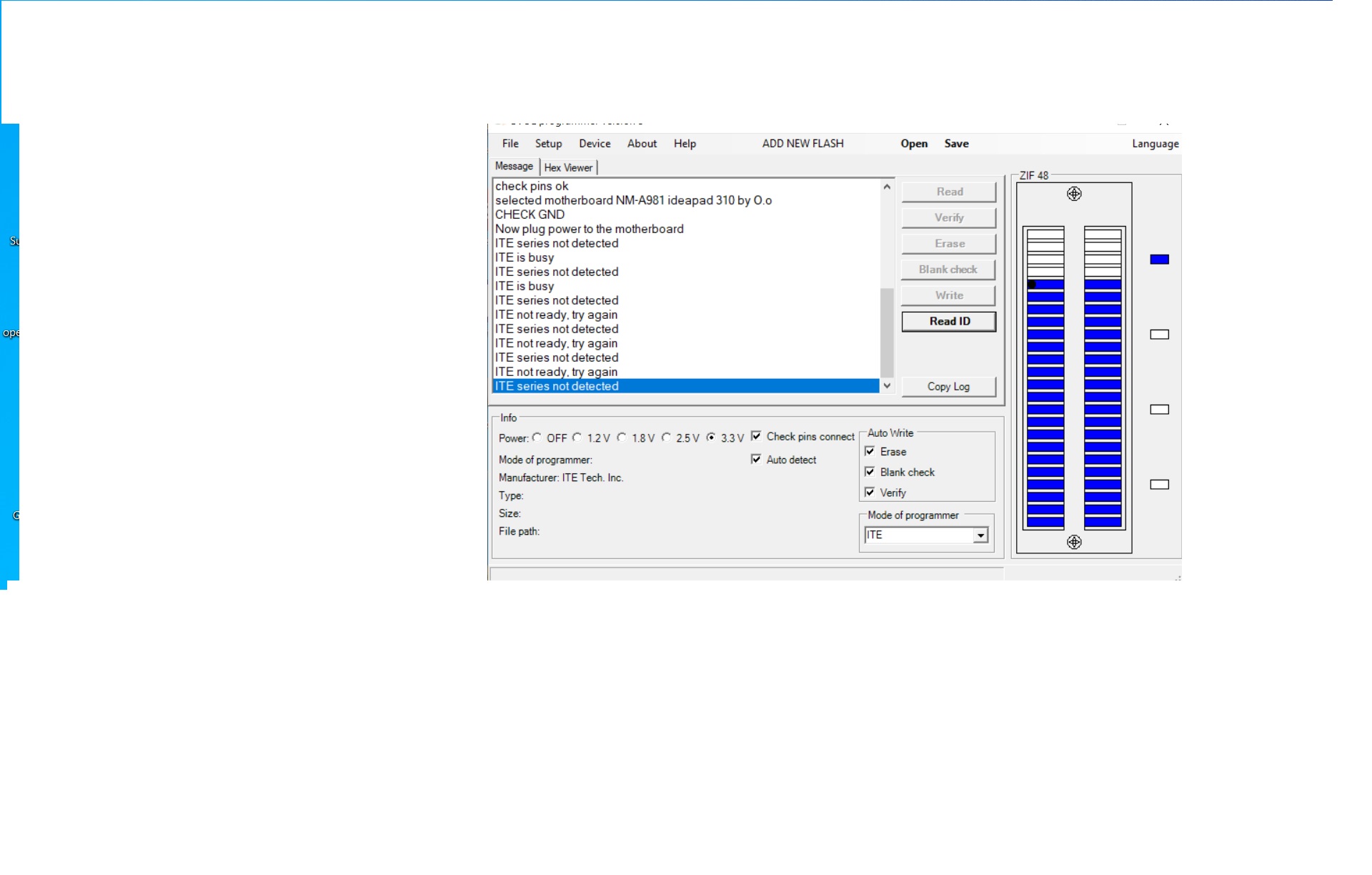The width and height of the screenshot is (1372, 875).
Task: Open the File menu
Action: point(510,144)
